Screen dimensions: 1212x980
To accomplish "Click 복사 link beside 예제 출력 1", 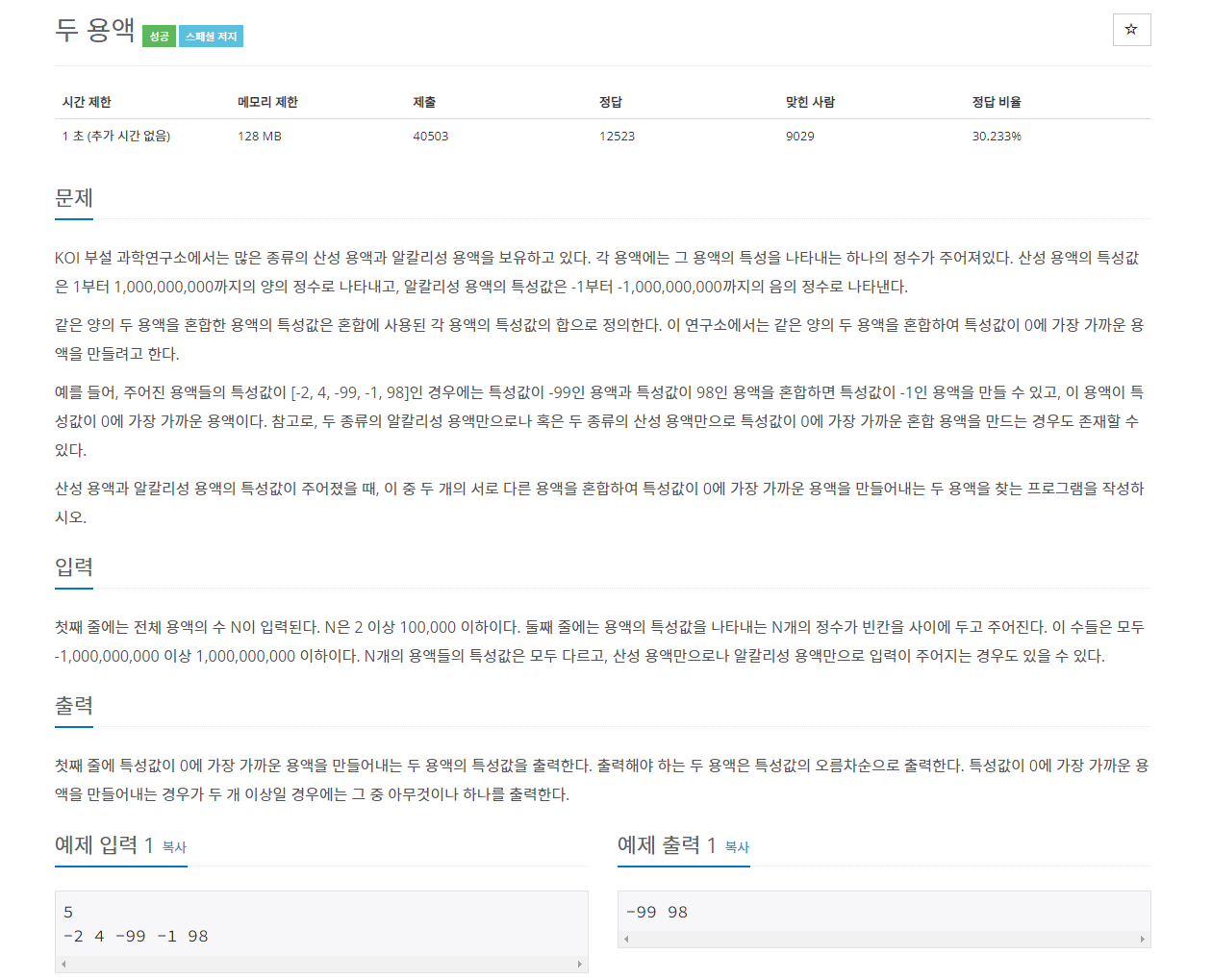I will [x=737, y=847].
